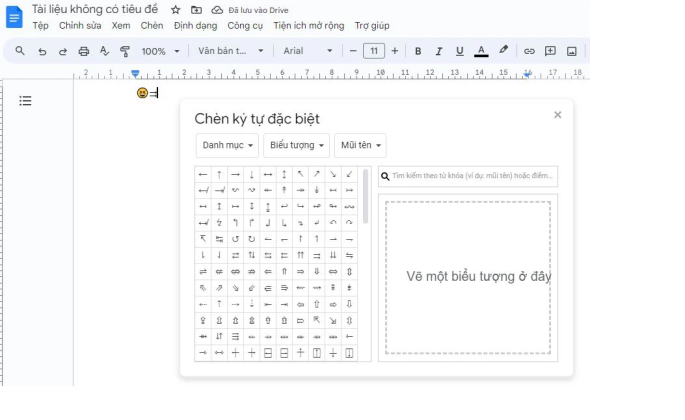
Task: Select the paint format roller icon
Action: click(x=125, y=51)
